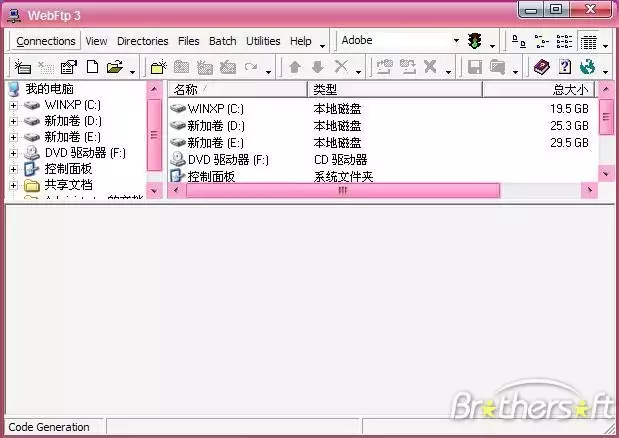Open the Connections menu
This screenshot has width=619, height=438.
[x=46, y=41]
